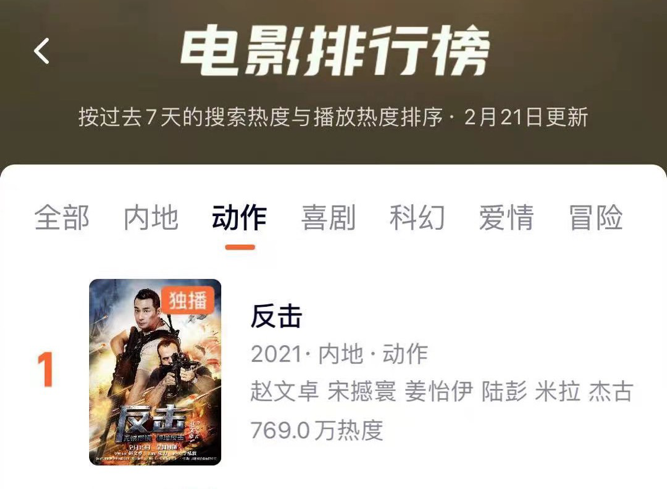Tap the cast name 宋撼寰
The height and width of the screenshot is (489, 667).
(x=362, y=391)
